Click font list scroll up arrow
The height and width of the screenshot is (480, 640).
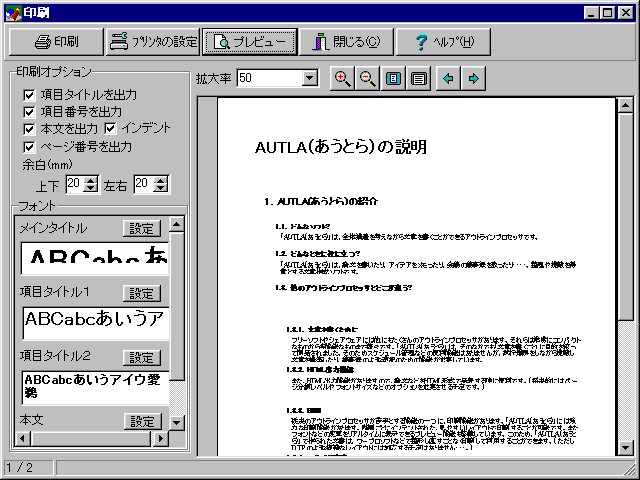point(177,224)
